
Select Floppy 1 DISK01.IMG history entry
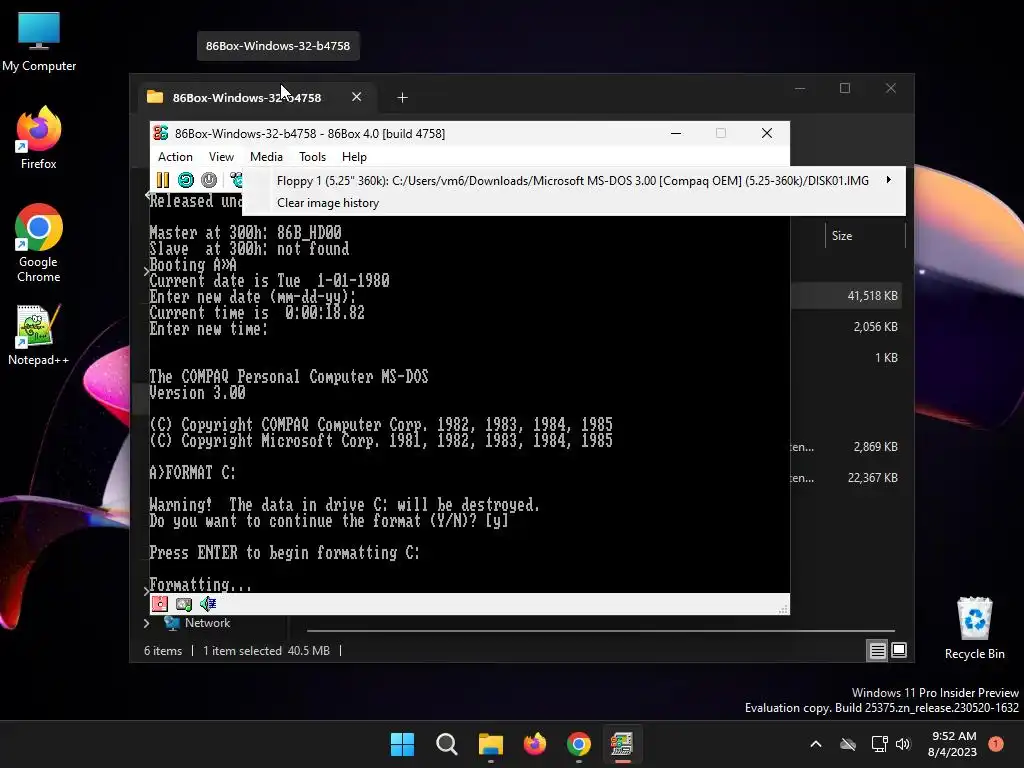click(x=573, y=180)
